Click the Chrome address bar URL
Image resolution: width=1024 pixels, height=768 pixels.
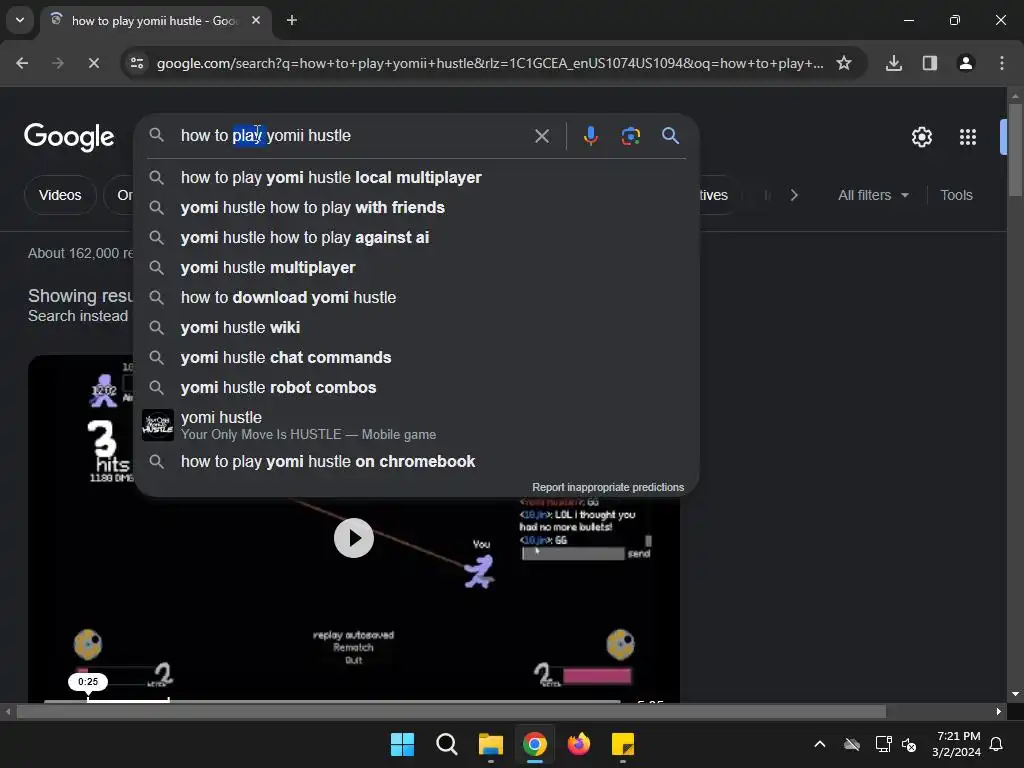(490, 63)
